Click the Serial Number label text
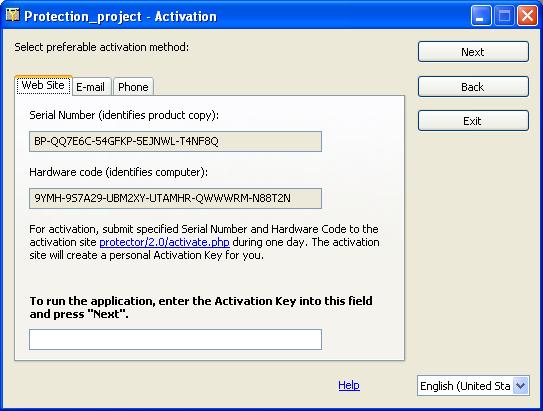The image size is (543, 411). coord(124,115)
